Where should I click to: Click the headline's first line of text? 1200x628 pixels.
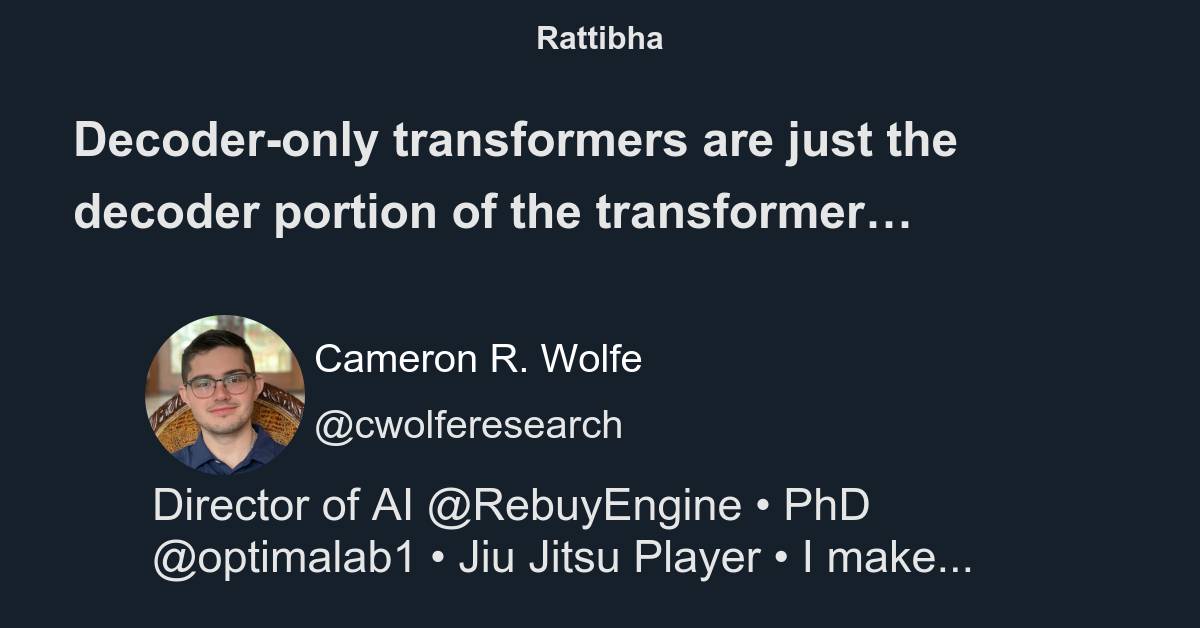point(515,141)
